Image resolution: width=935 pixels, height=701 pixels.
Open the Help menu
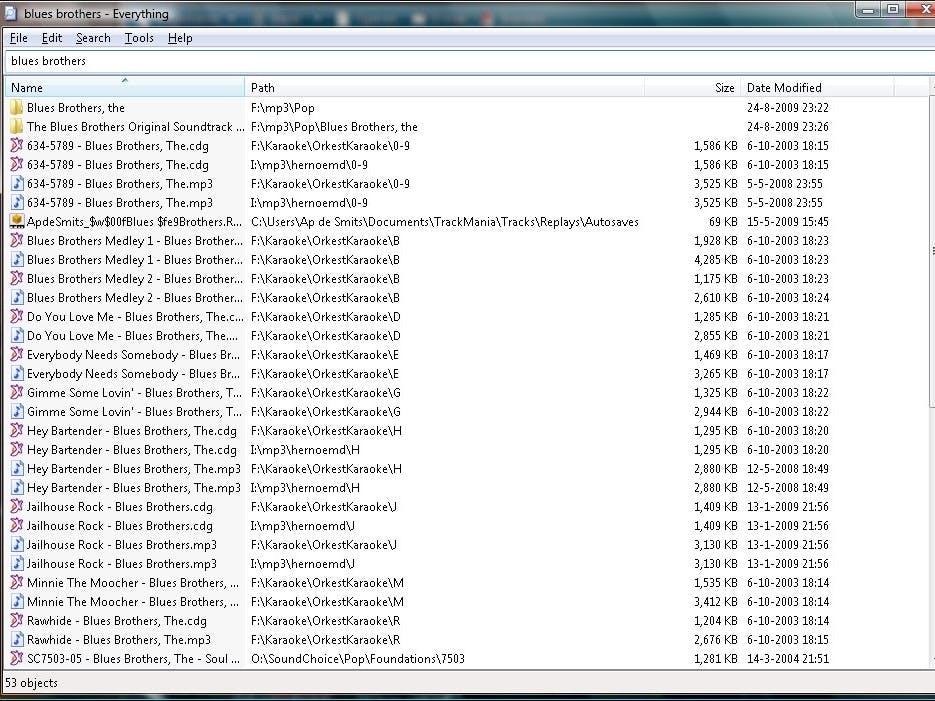(x=179, y=38)
